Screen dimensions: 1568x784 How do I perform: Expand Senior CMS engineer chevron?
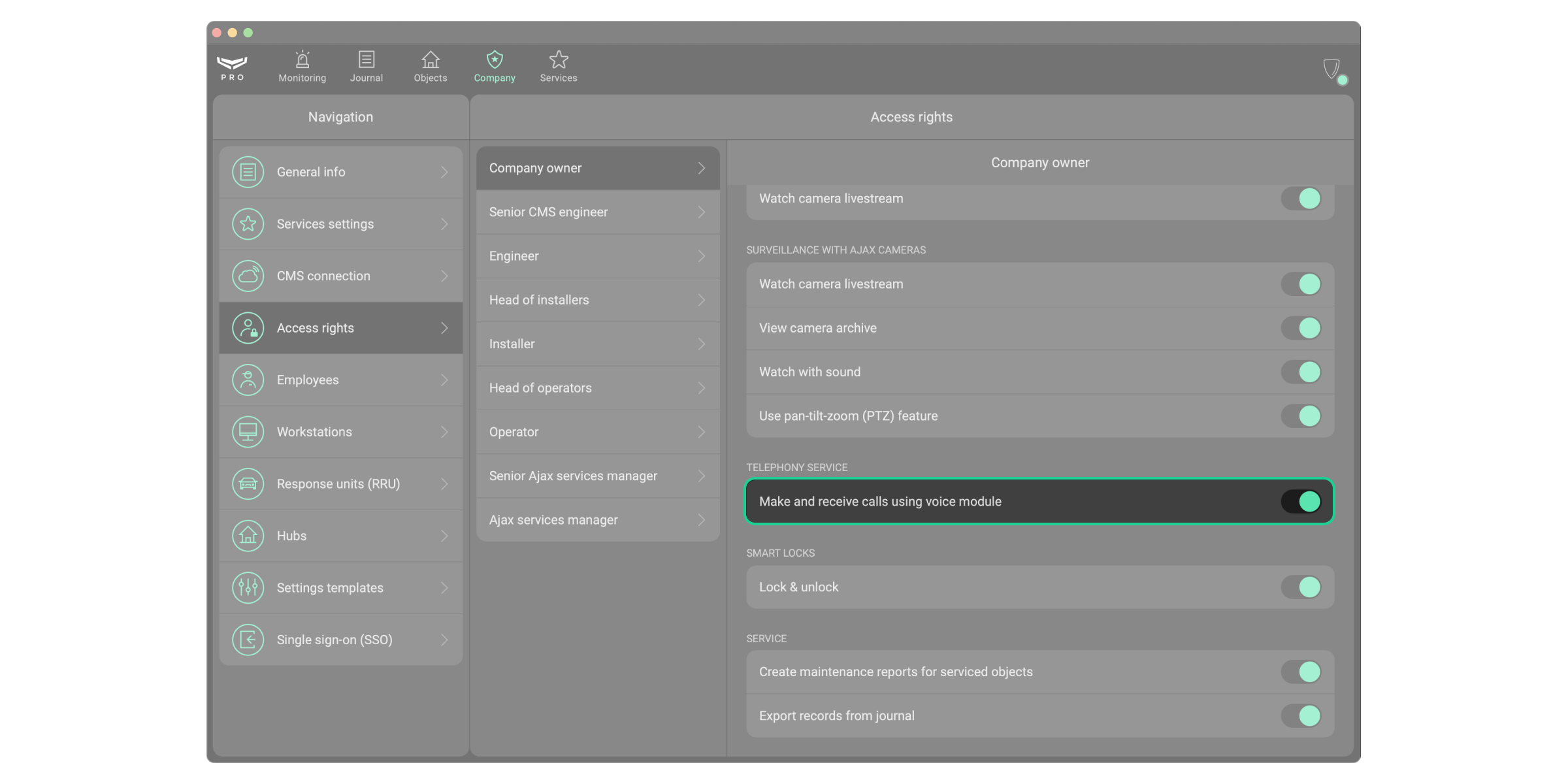click(x=702, y=212)
